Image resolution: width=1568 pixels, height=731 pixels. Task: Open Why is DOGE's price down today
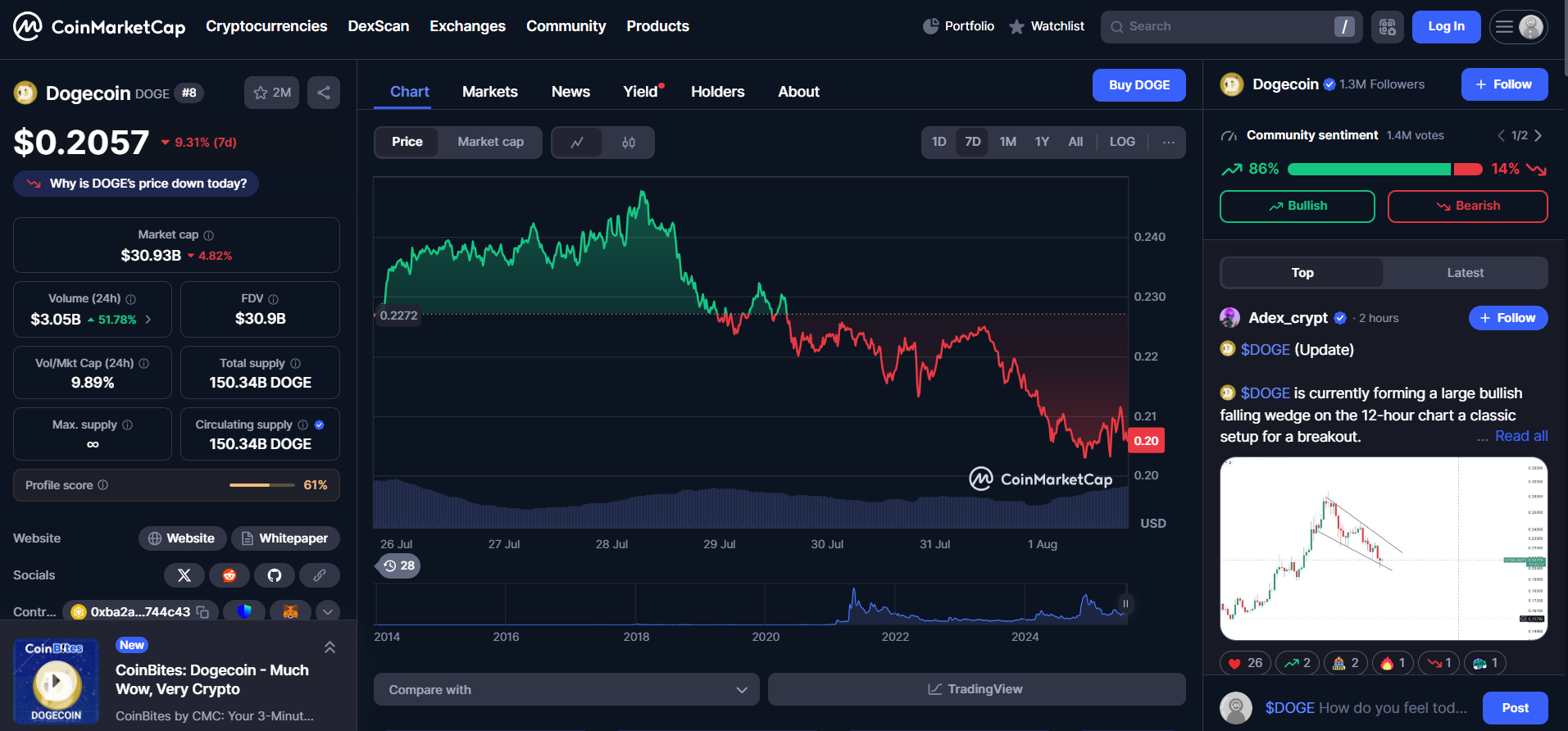click(x=136, y=184)
